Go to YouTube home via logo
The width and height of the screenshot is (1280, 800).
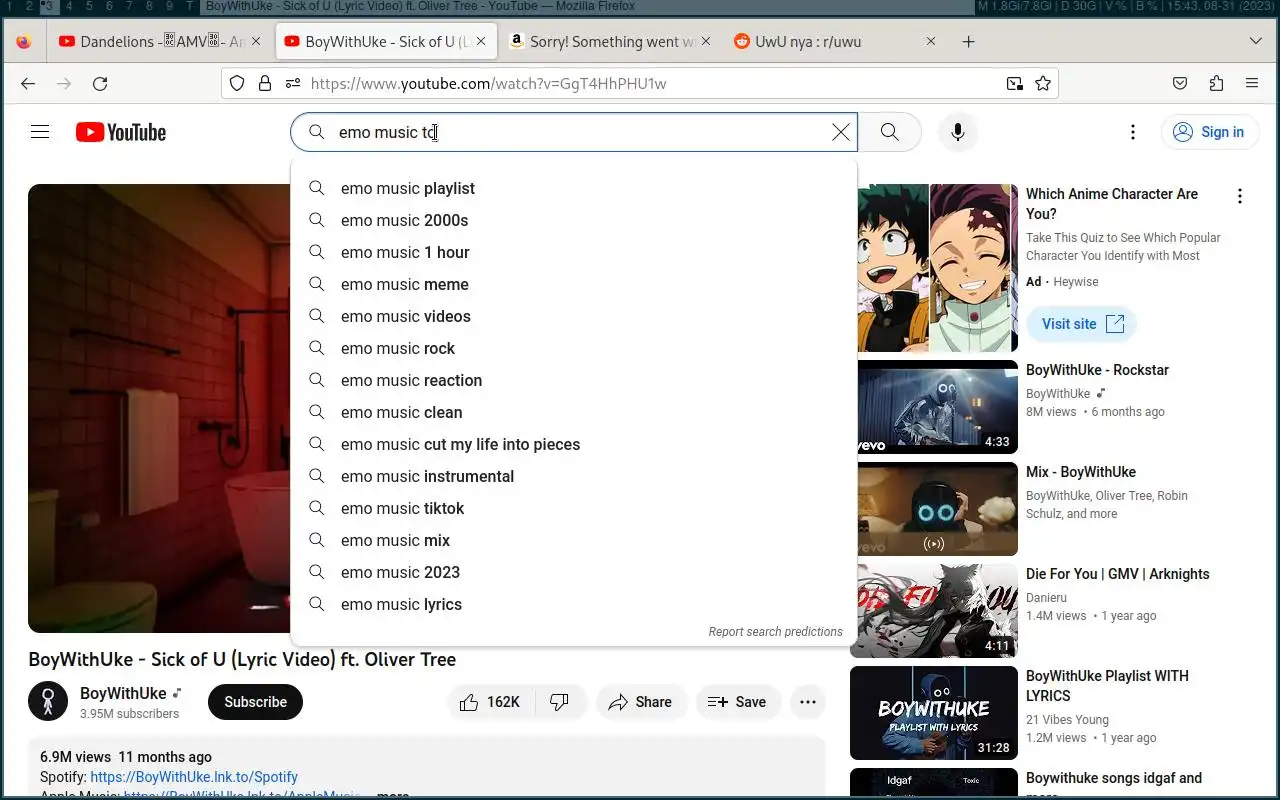121,132
